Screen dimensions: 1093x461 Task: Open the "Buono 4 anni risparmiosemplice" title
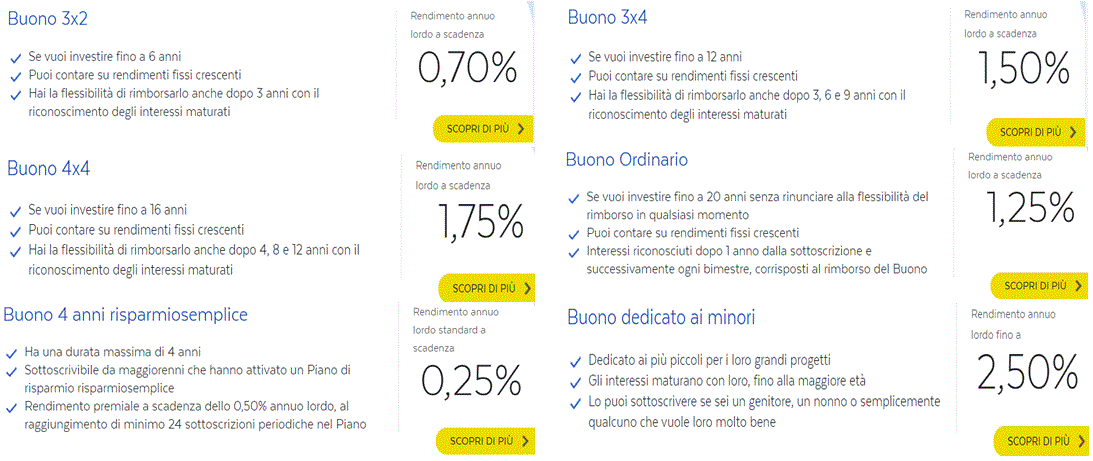pyautogui.click(x=125, y=315)
